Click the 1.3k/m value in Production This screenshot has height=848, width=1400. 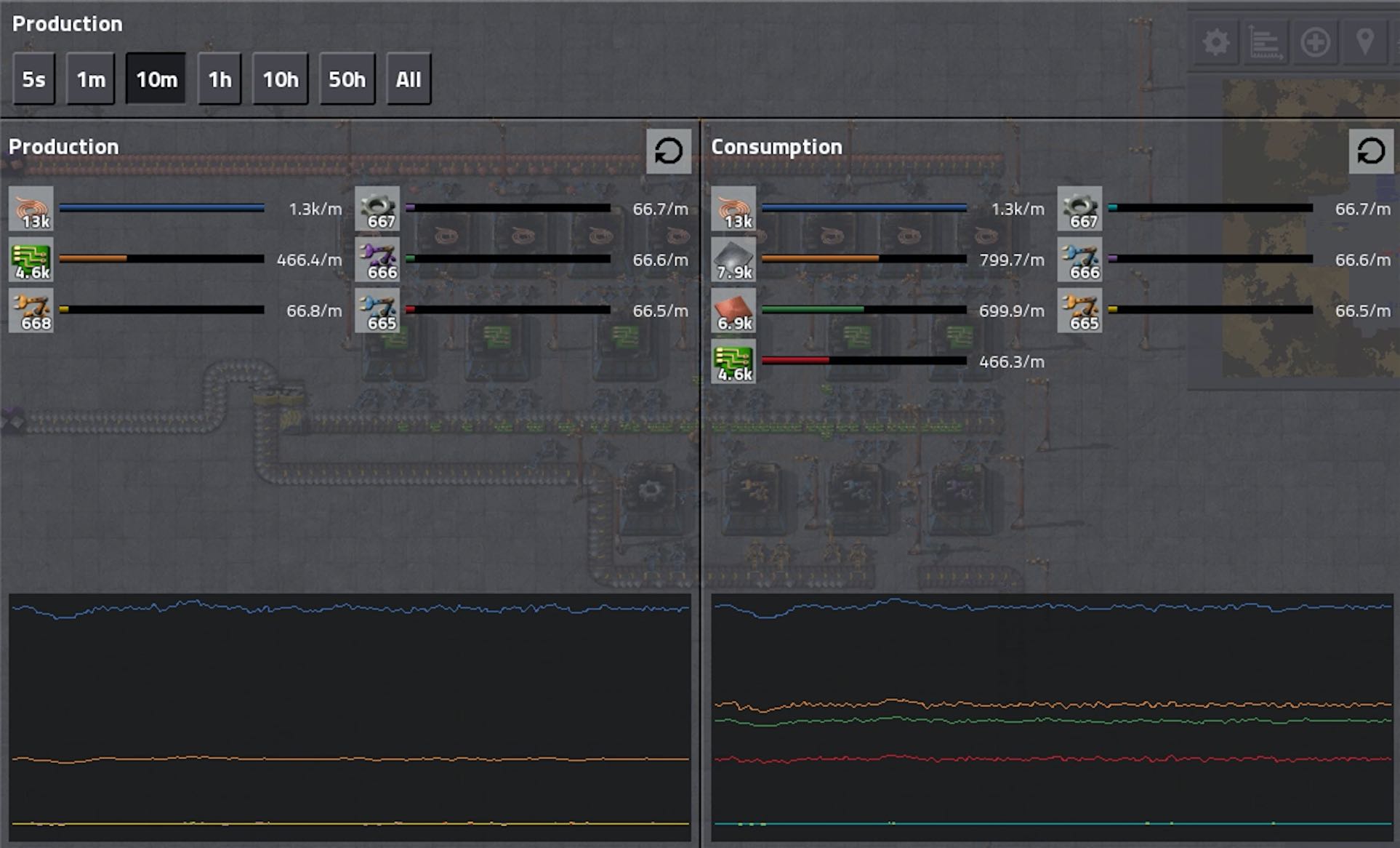point(315,209)
